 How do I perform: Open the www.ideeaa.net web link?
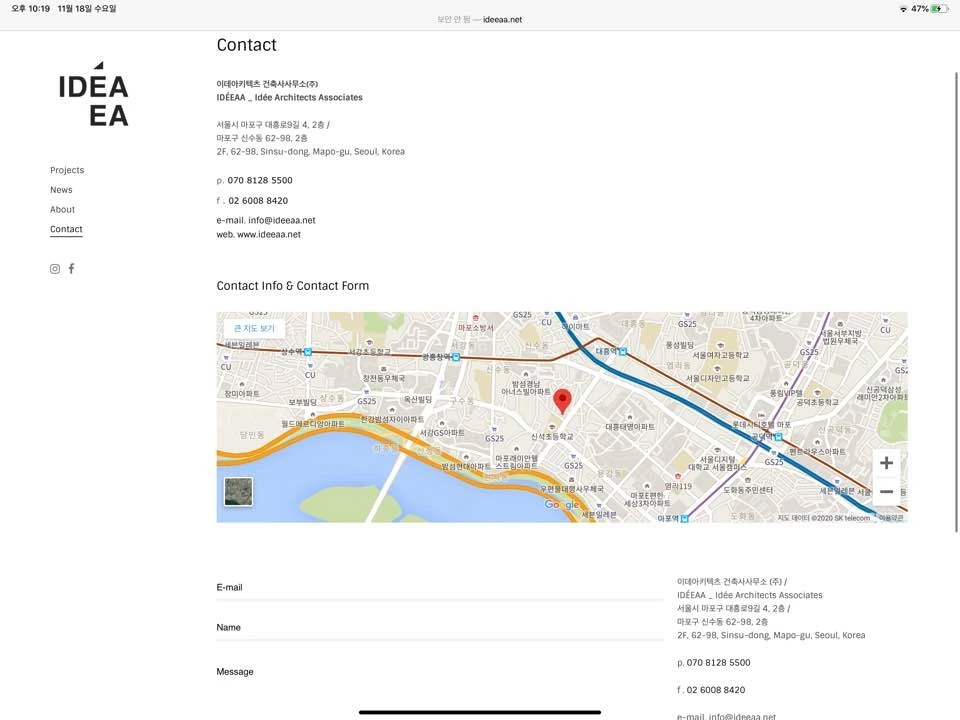click(269, 234)
